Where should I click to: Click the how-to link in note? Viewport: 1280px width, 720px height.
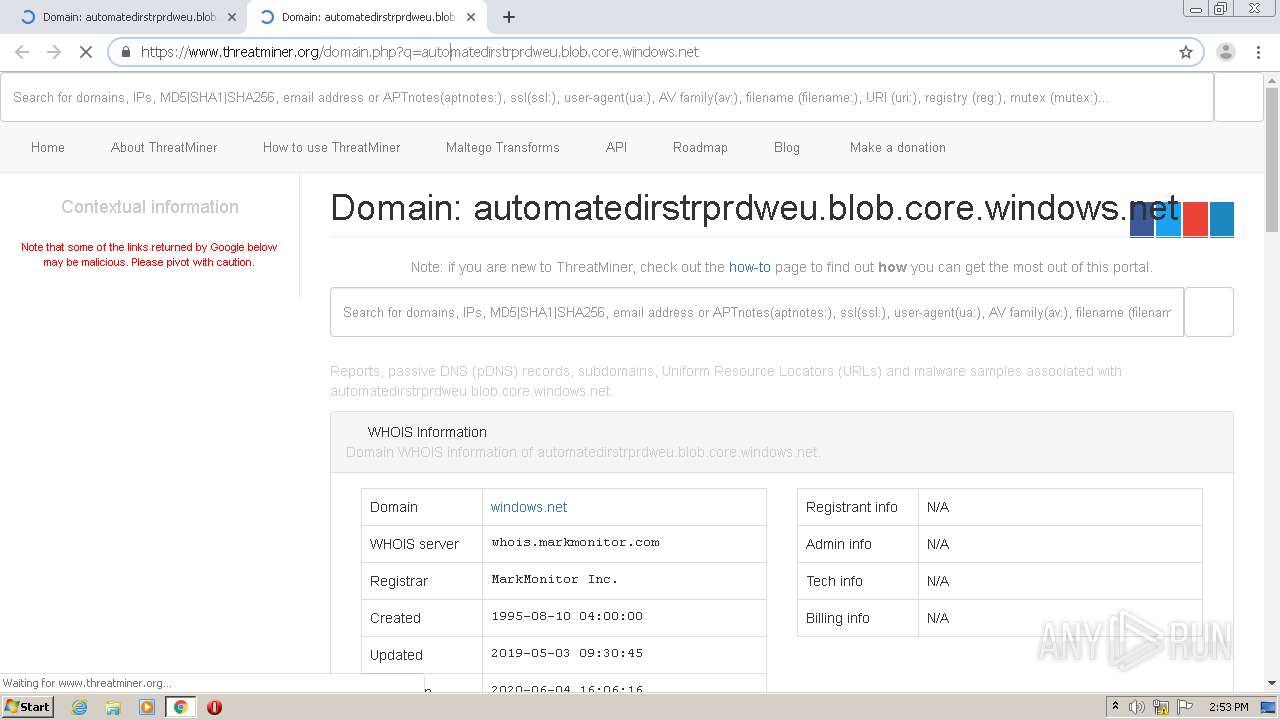750,267
